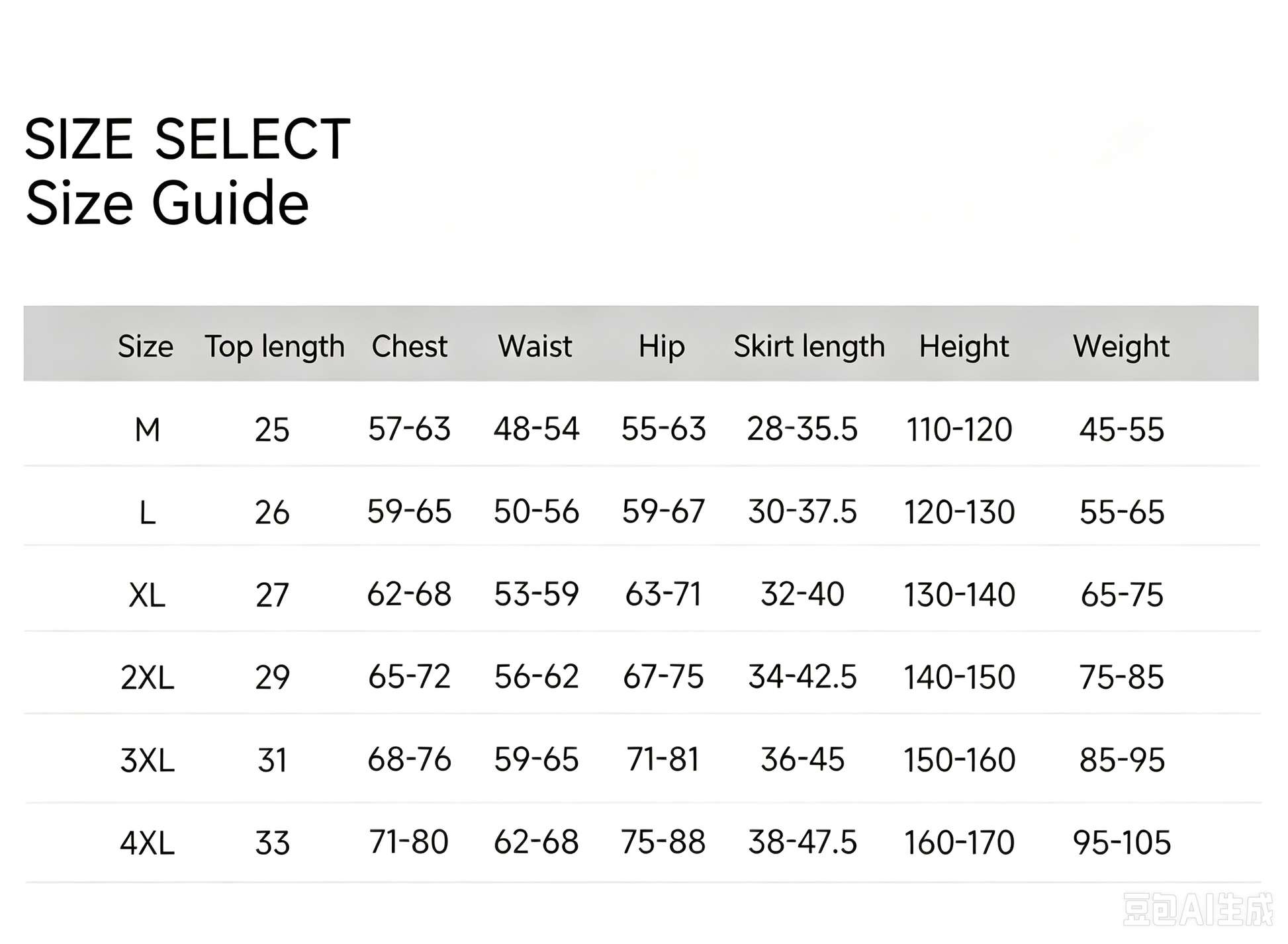
Task: Click the Size Guide subtitle
Action: click(x=167, y=203)
